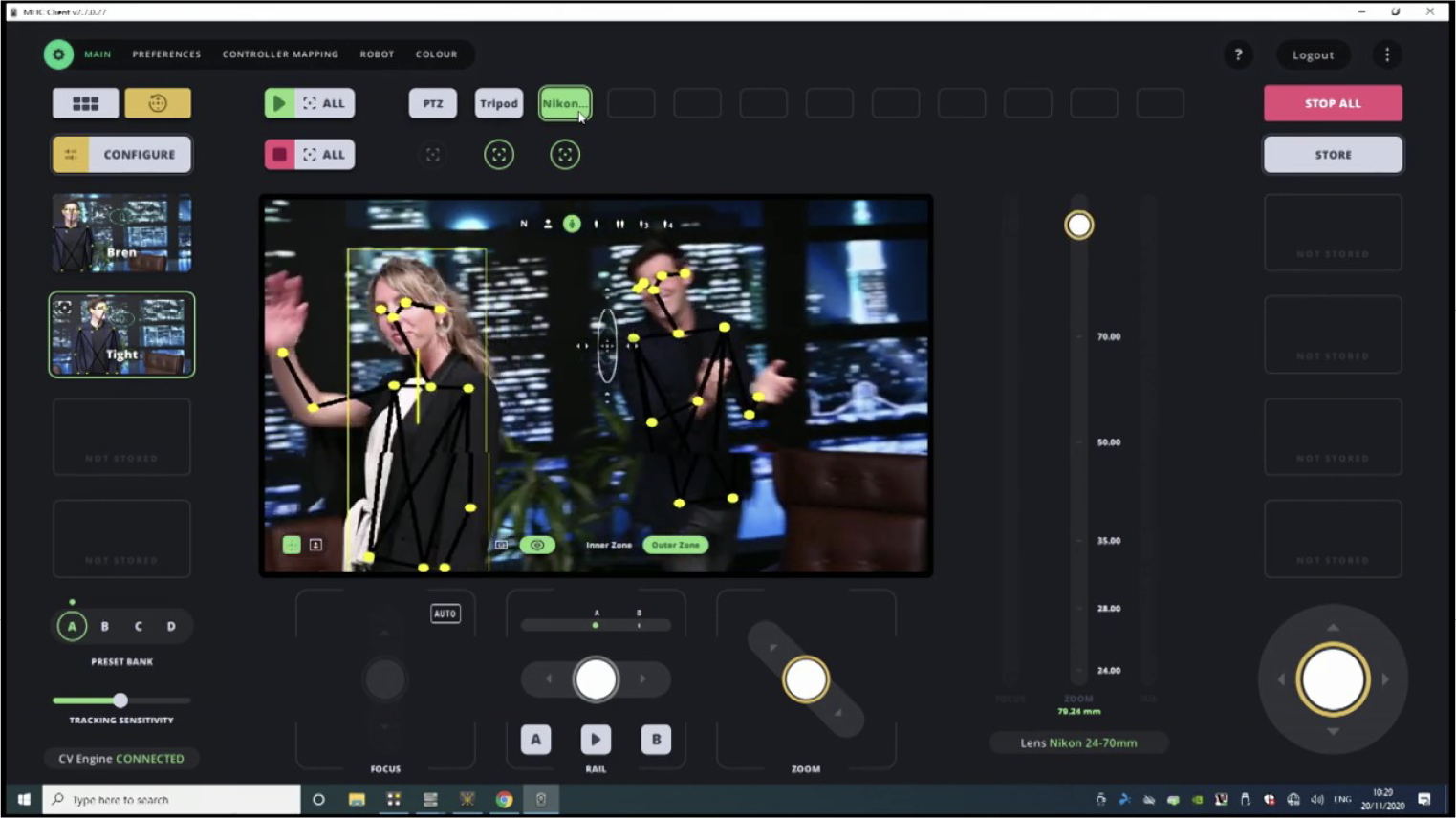
Task: Open the CONFIGURE panel
Action: tap(121, 155)
